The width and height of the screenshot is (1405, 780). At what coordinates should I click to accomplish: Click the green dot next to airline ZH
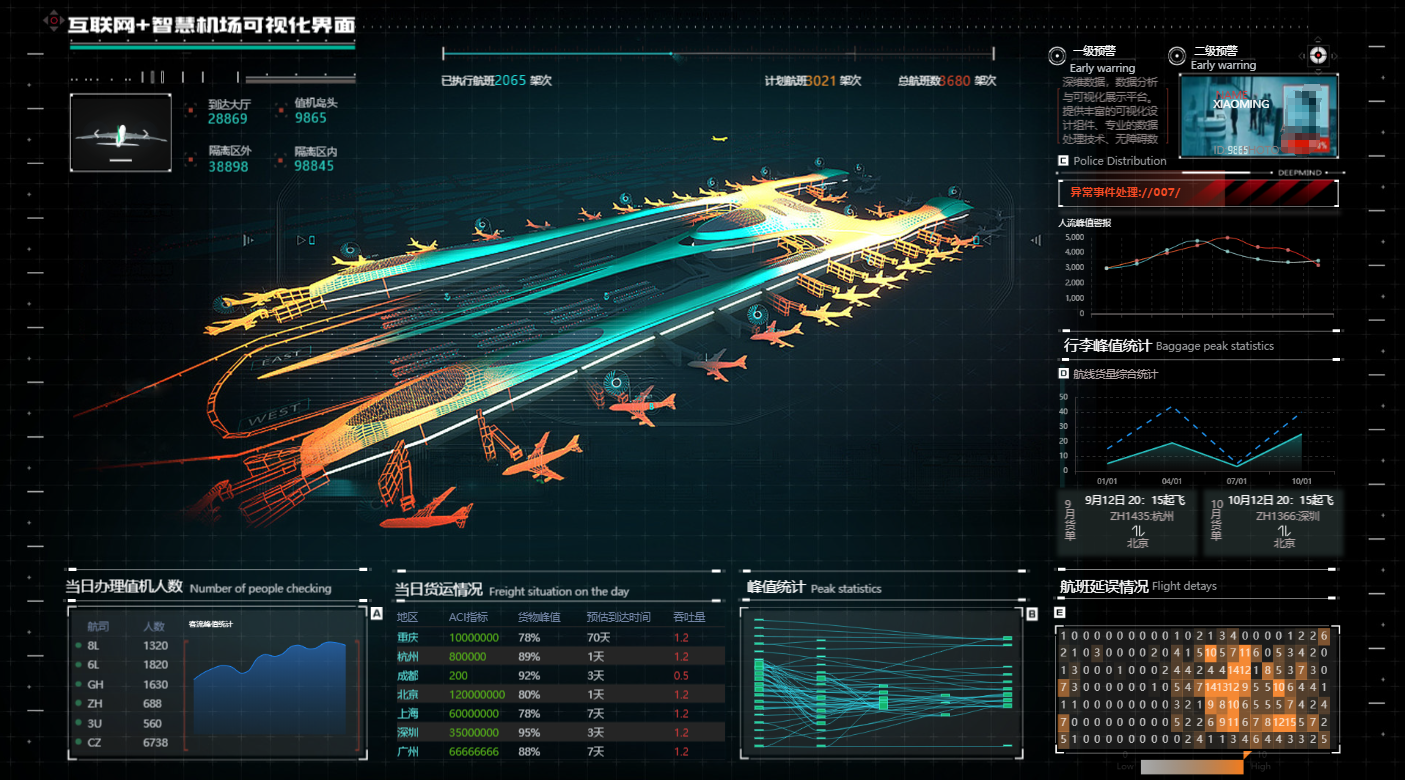point(77,704)
